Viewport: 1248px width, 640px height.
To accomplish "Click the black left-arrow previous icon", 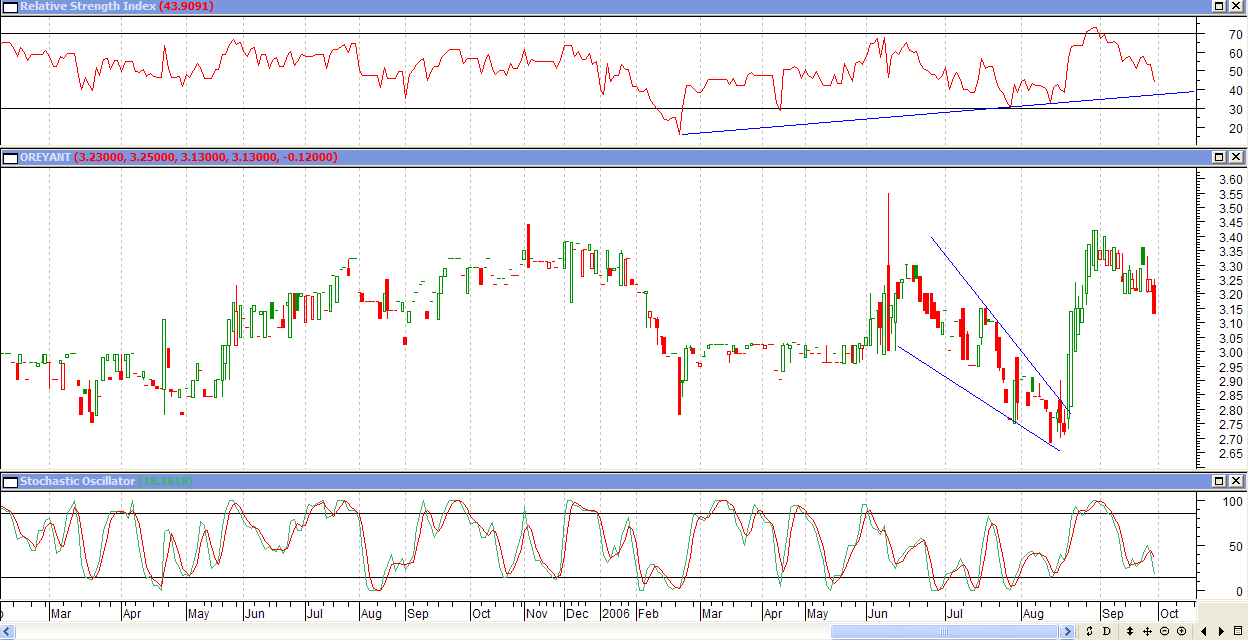I will click(1204, 631).
